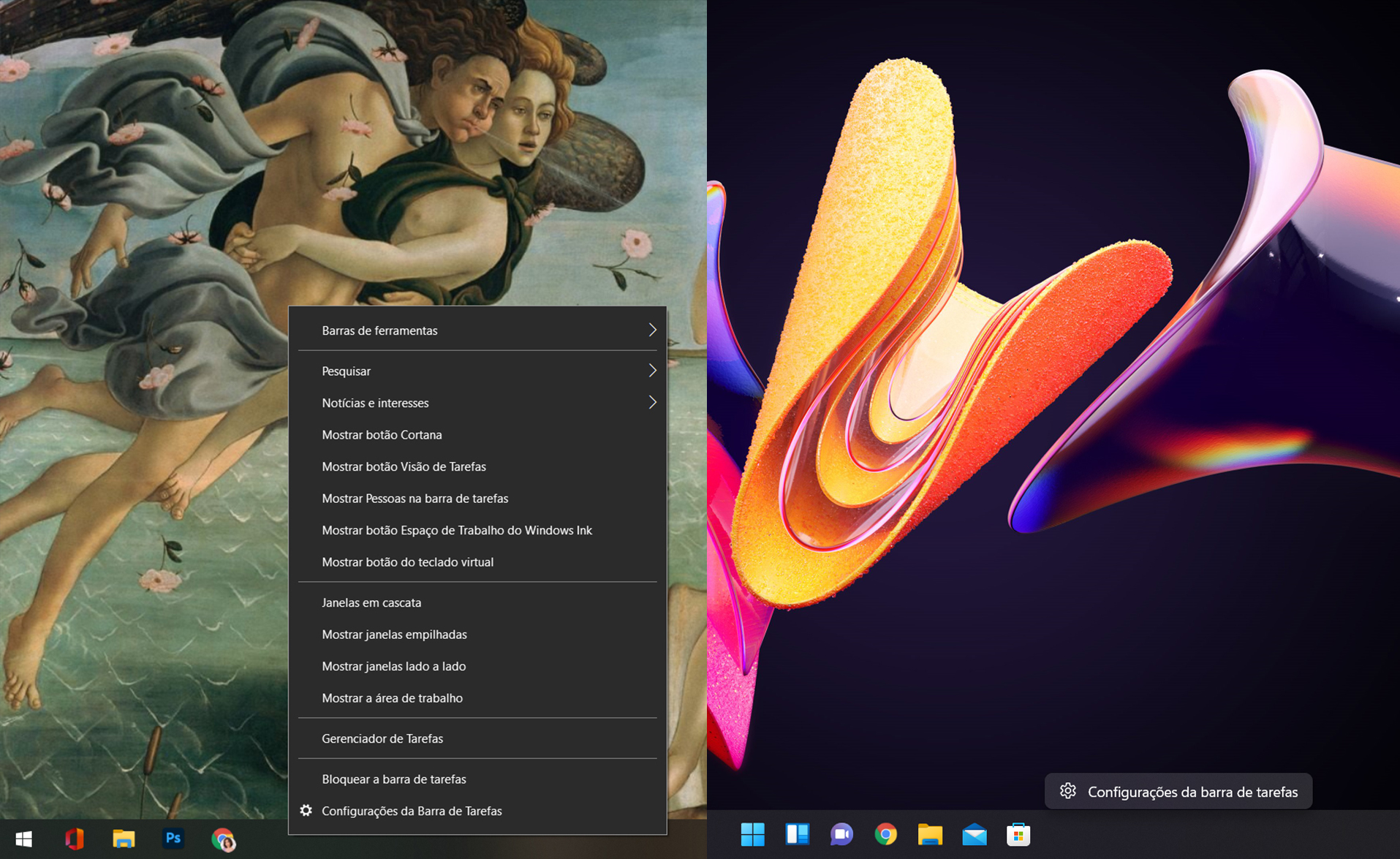Open Gerenciador de Tarefas

click(x=477, y=738)
